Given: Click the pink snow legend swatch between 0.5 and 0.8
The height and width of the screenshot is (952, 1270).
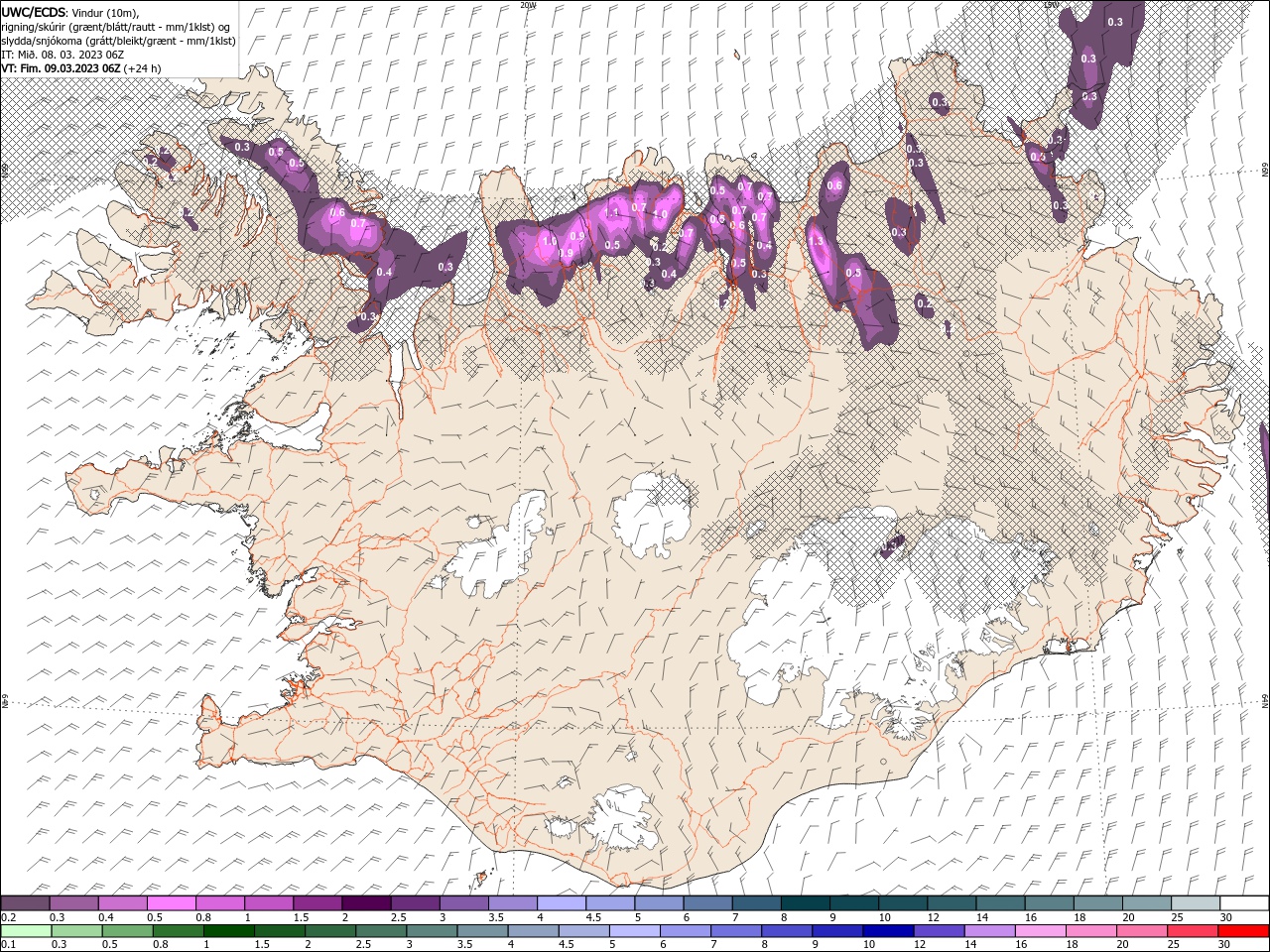Looking at the screenshot, I should 172,903.
